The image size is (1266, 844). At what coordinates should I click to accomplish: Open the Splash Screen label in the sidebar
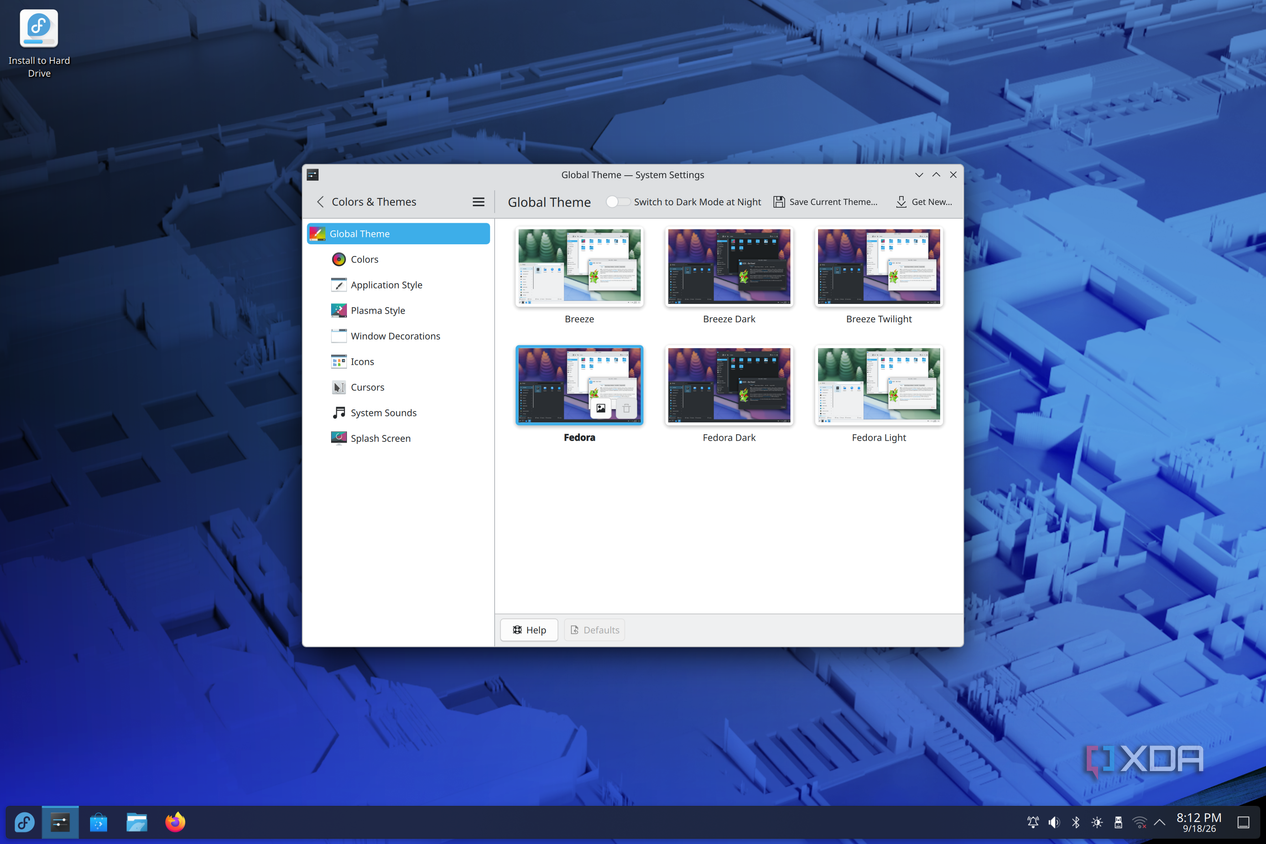[380, 438]
